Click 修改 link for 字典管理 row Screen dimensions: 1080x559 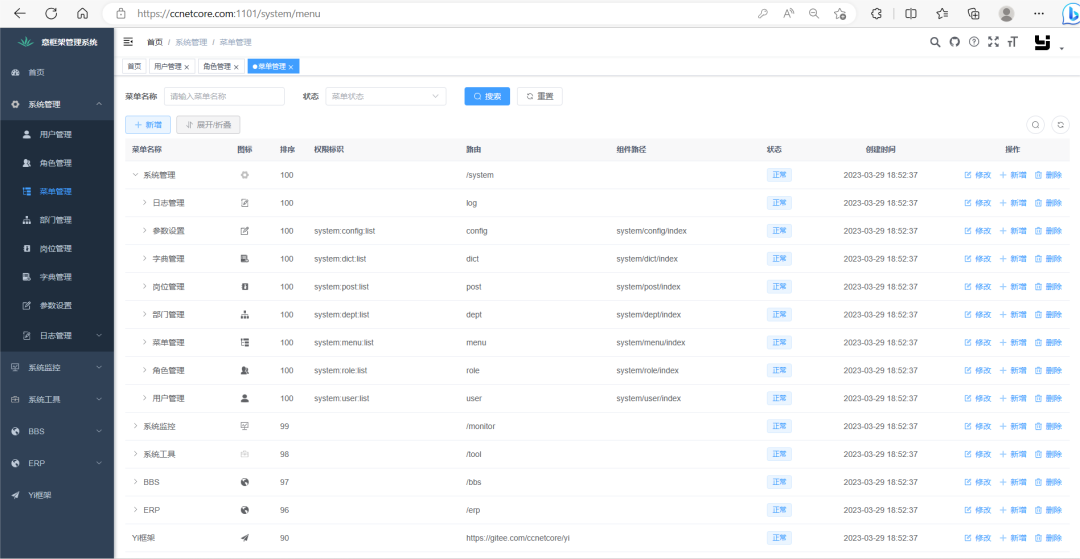(977, 259)
